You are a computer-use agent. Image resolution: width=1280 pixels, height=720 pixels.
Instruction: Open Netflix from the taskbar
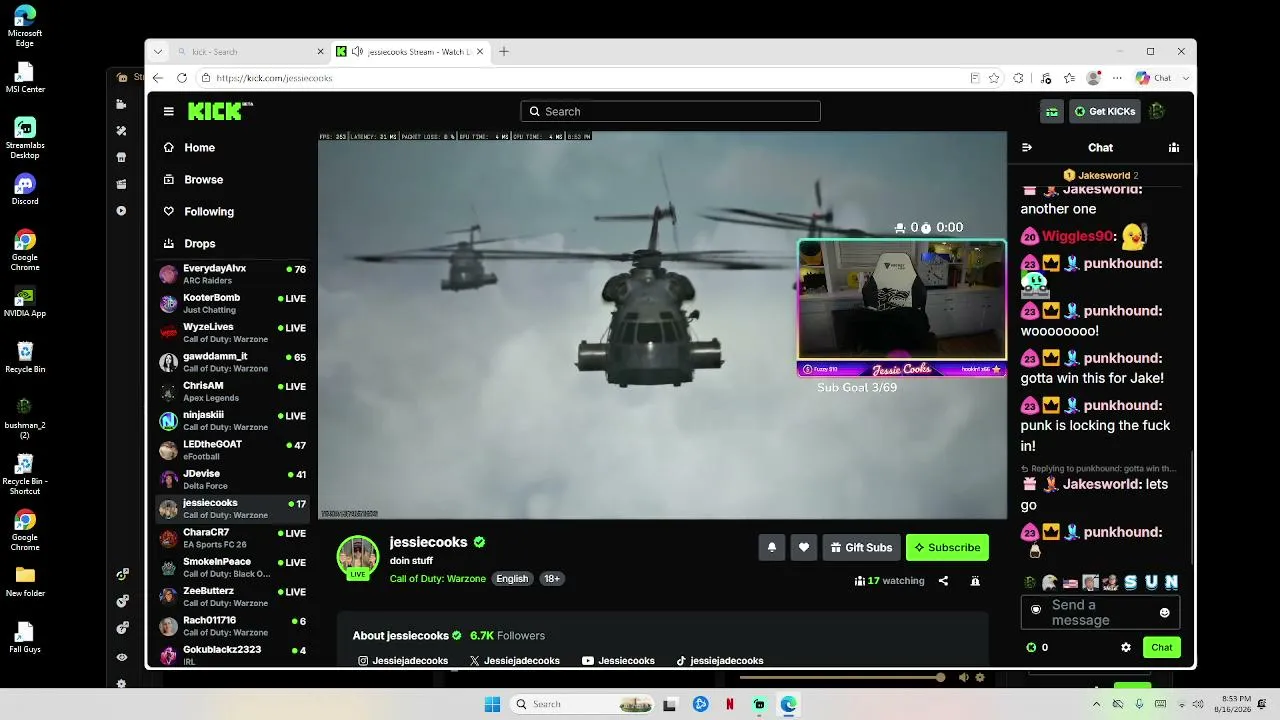(730, 704)
